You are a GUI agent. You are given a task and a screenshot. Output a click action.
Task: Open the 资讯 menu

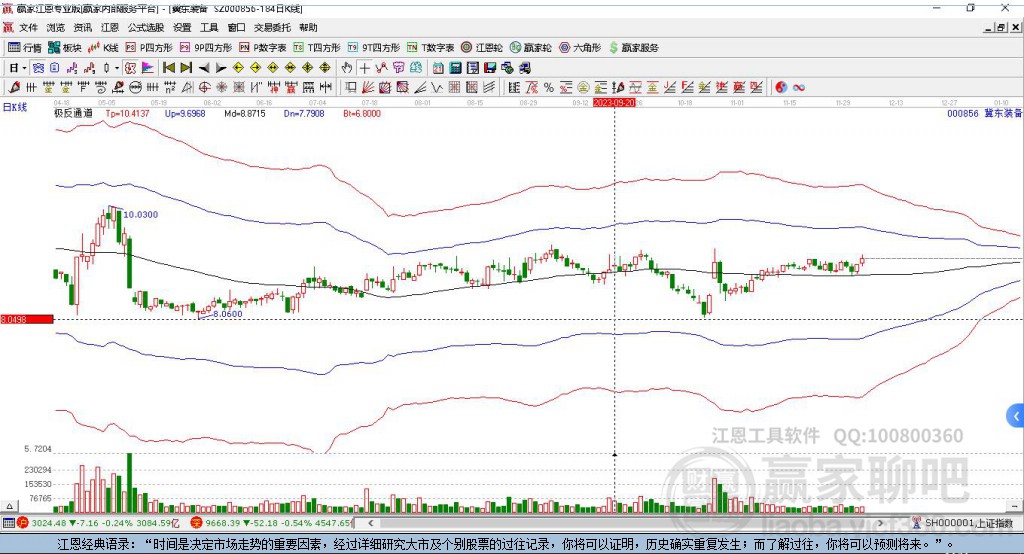coord(82,27)
